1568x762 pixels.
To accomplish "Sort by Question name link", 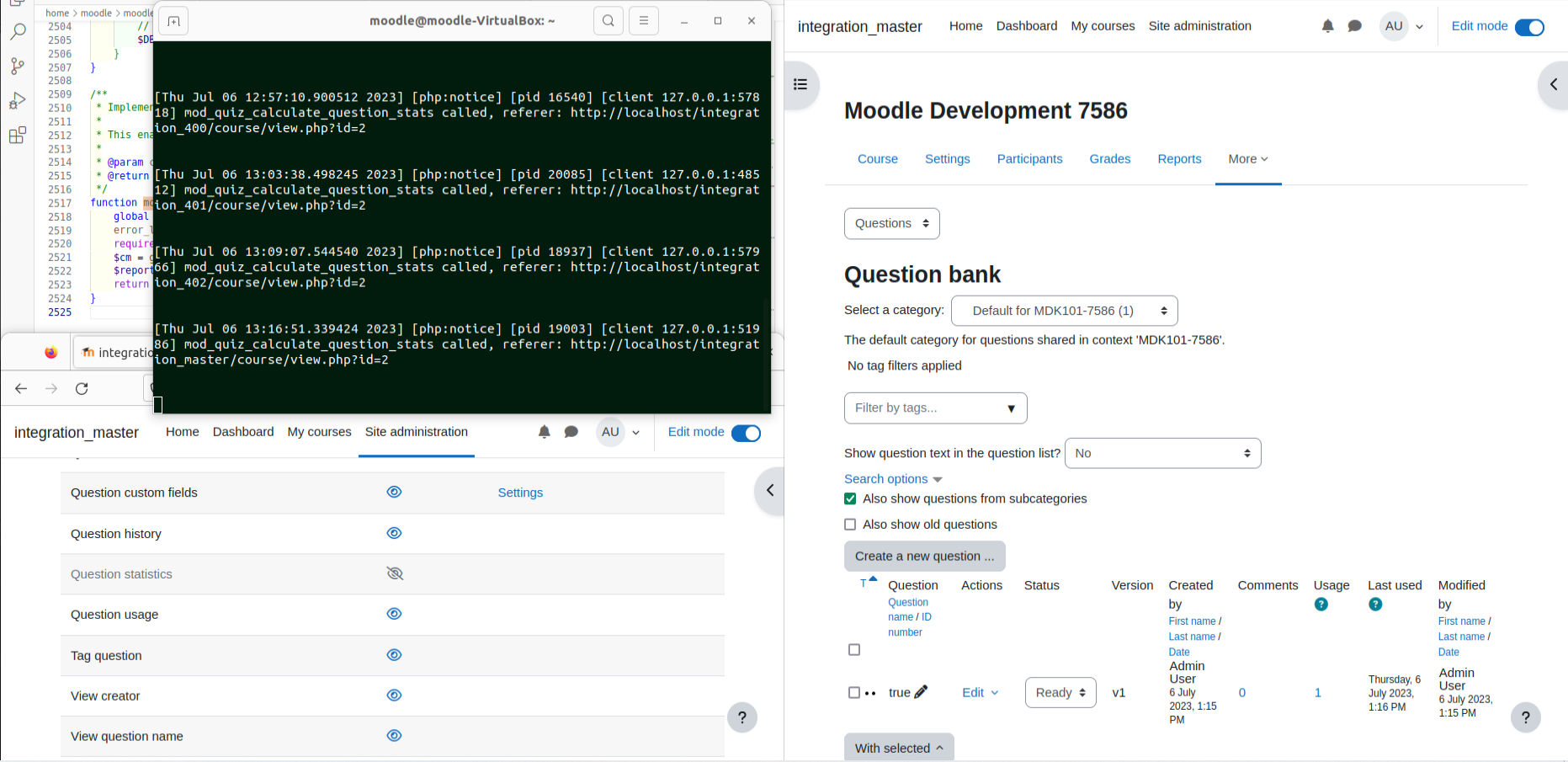I will click(907, 610).
